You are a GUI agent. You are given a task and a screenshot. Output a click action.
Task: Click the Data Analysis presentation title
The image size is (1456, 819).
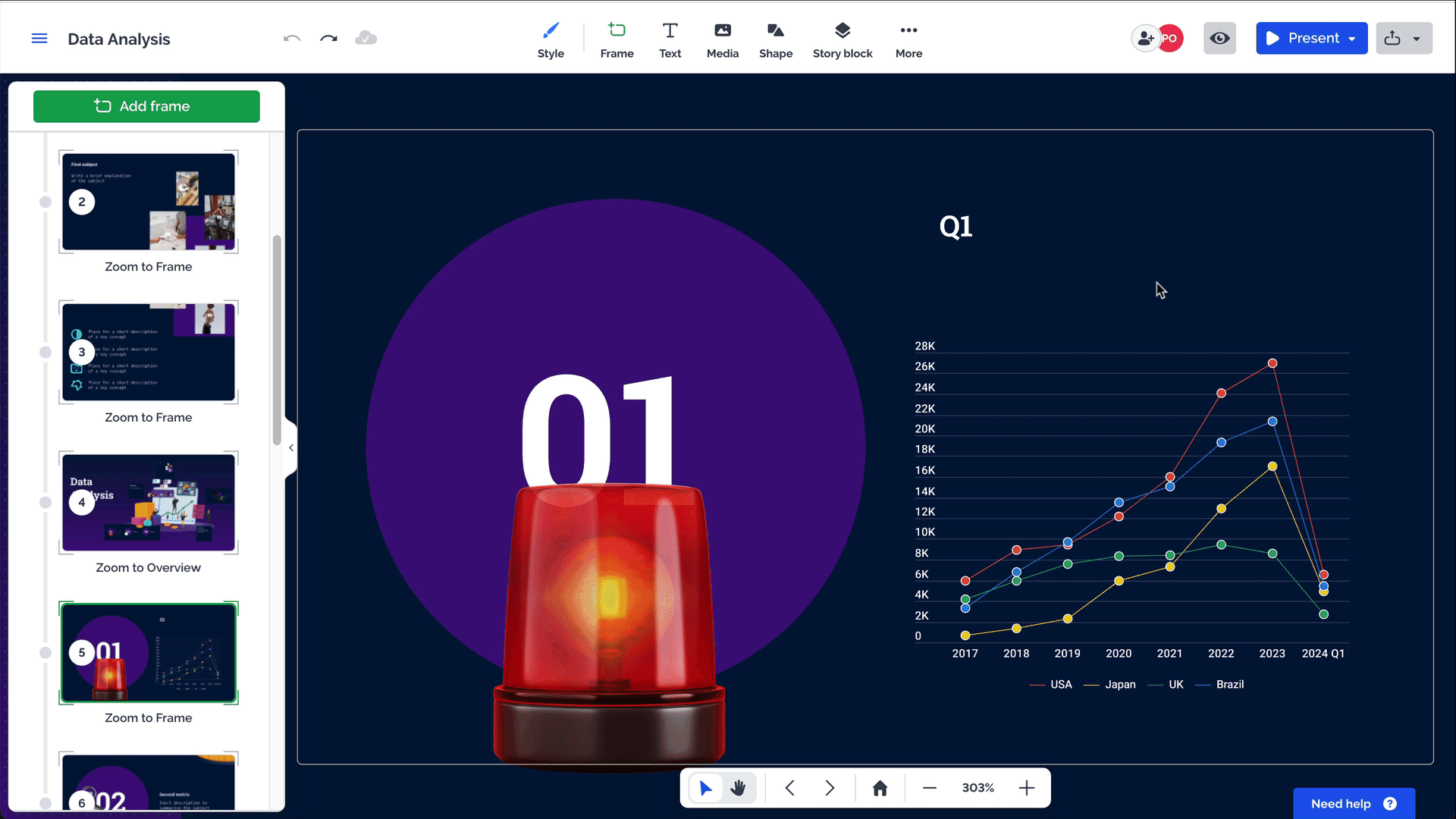119,39
